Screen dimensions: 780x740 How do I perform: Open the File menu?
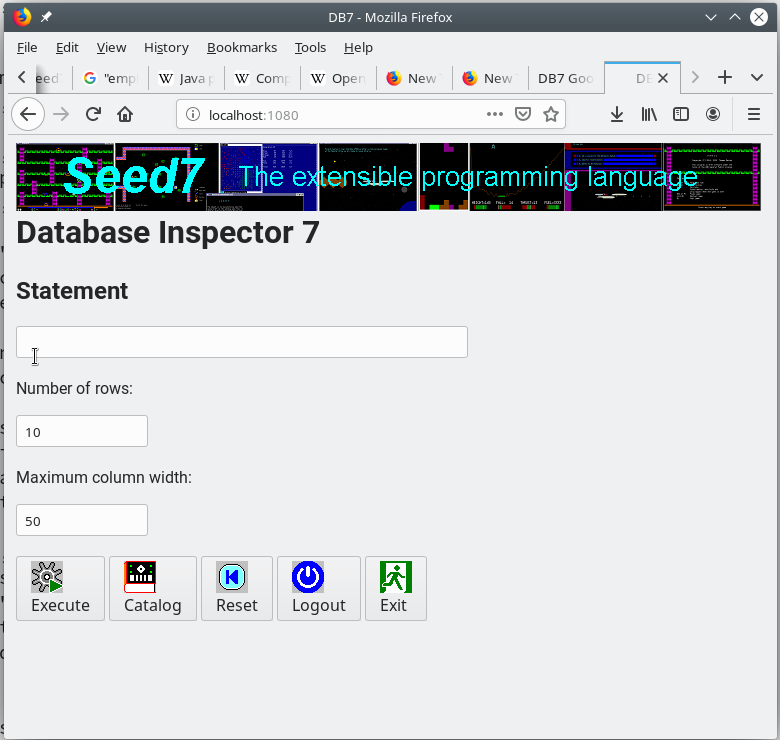(x=27, y=48)
